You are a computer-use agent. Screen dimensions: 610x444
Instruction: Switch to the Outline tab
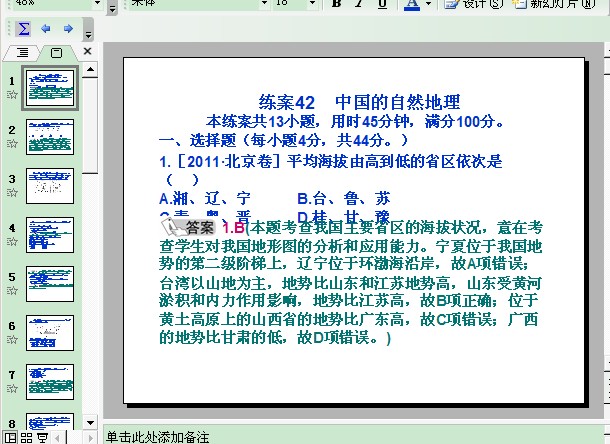click(x=23, y=52)
